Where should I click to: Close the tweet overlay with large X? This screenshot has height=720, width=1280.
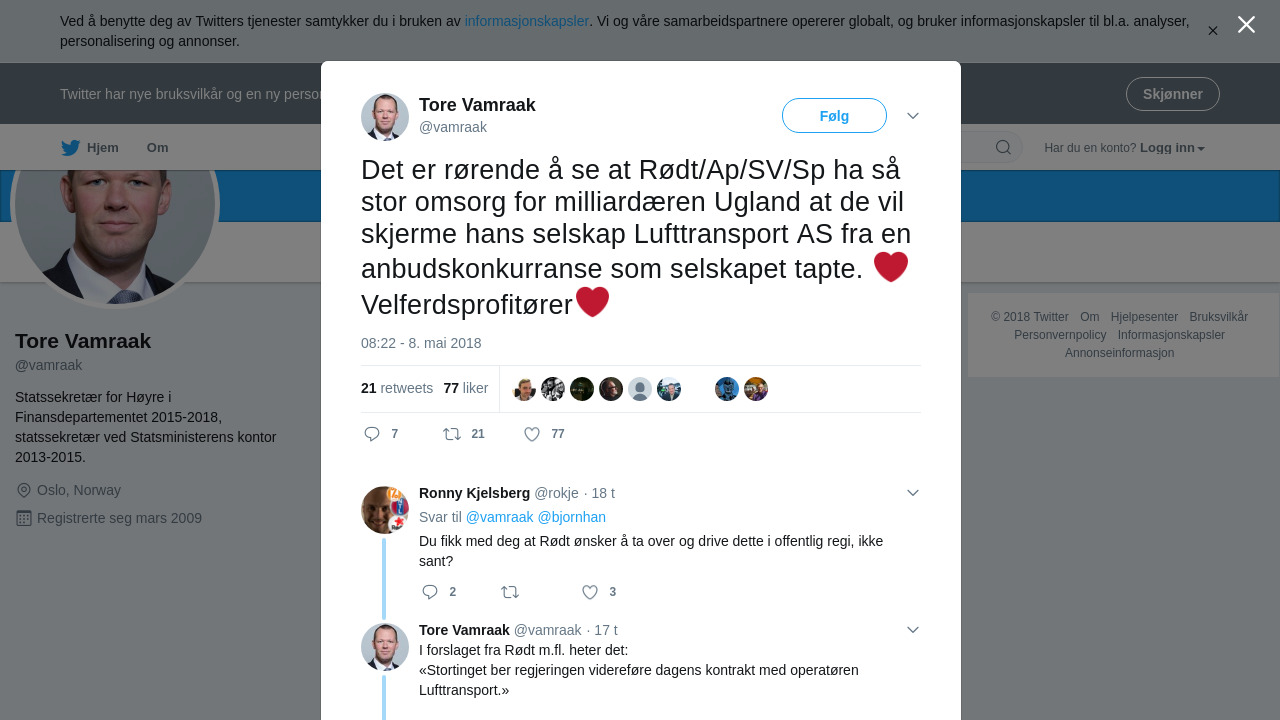click(1246, 24)
